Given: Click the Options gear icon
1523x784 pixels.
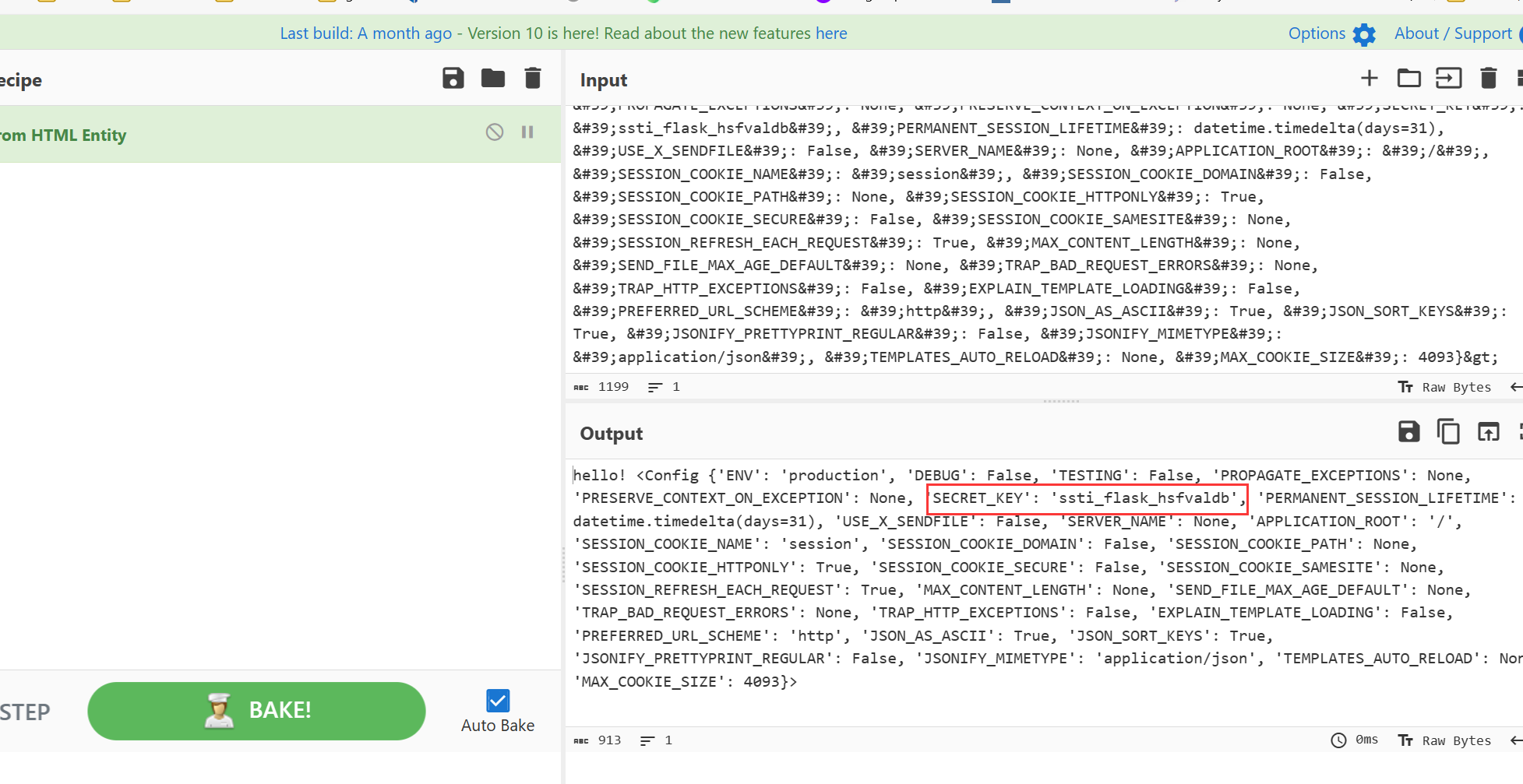Looking at the screenshot, I should [1364, 34].
